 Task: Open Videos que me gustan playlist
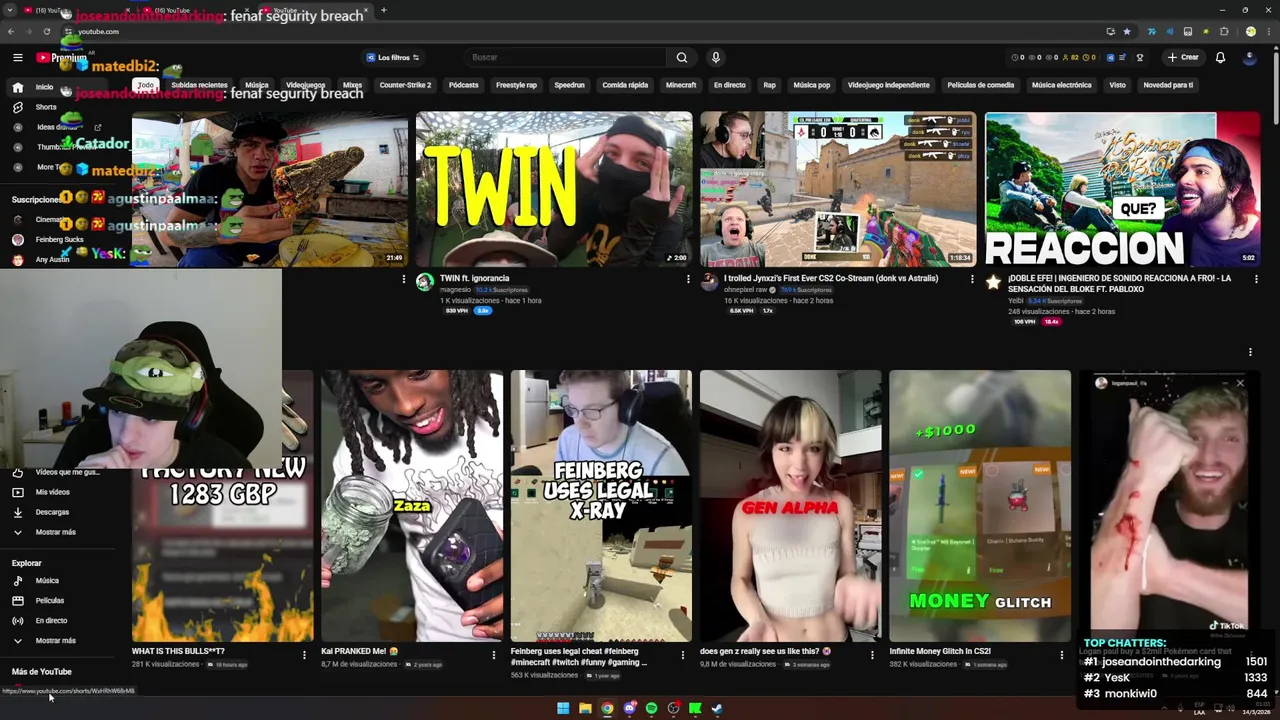(56, 472)
